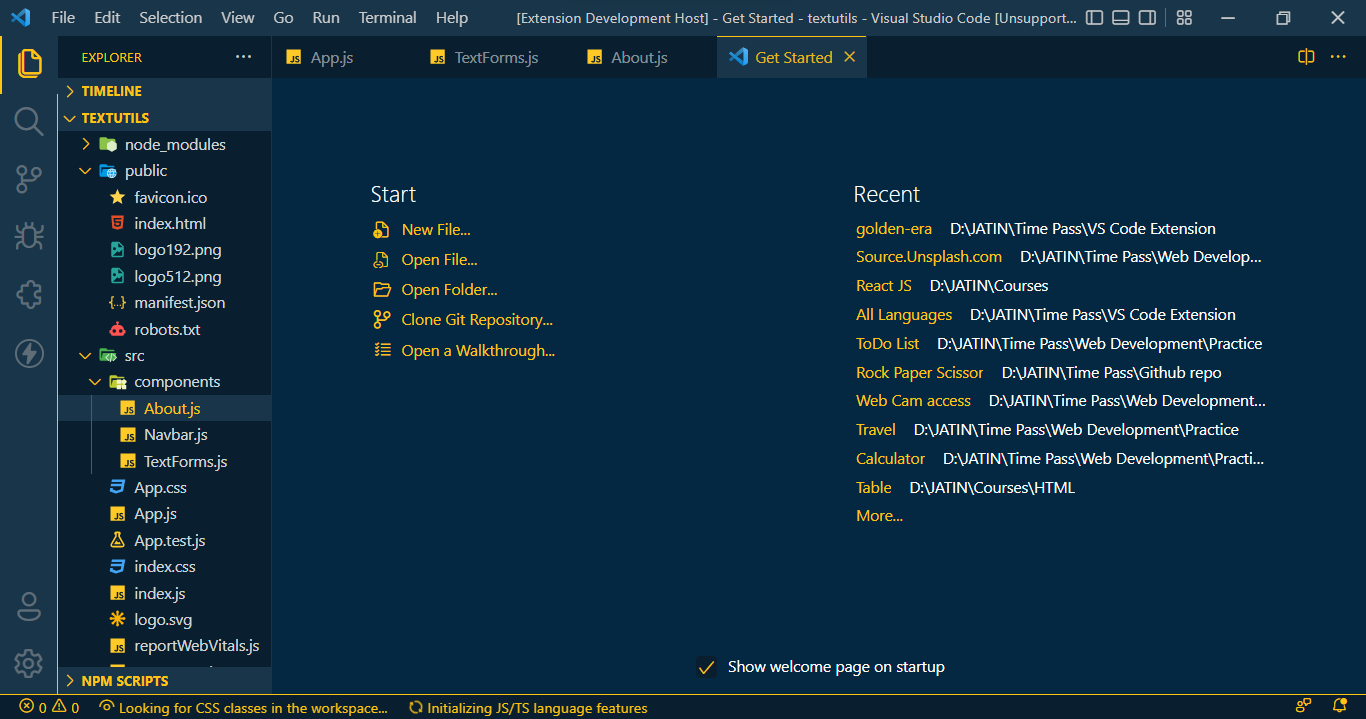
Task: Select App.css in explorer tree
Action: pos(164,488)
